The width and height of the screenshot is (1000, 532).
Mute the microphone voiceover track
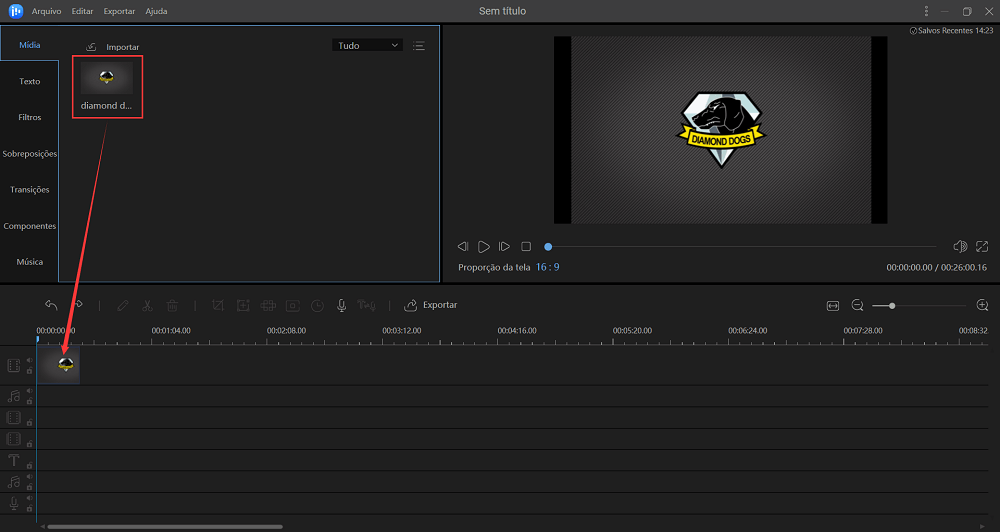point(29,498)
